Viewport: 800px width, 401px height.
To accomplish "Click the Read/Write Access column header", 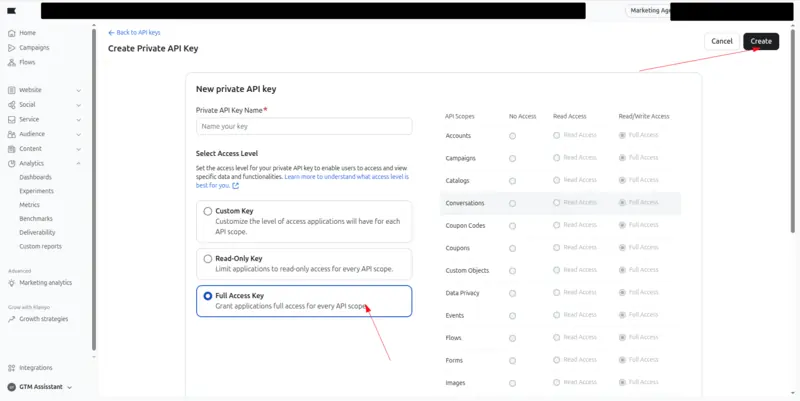I will pos(644,117).
